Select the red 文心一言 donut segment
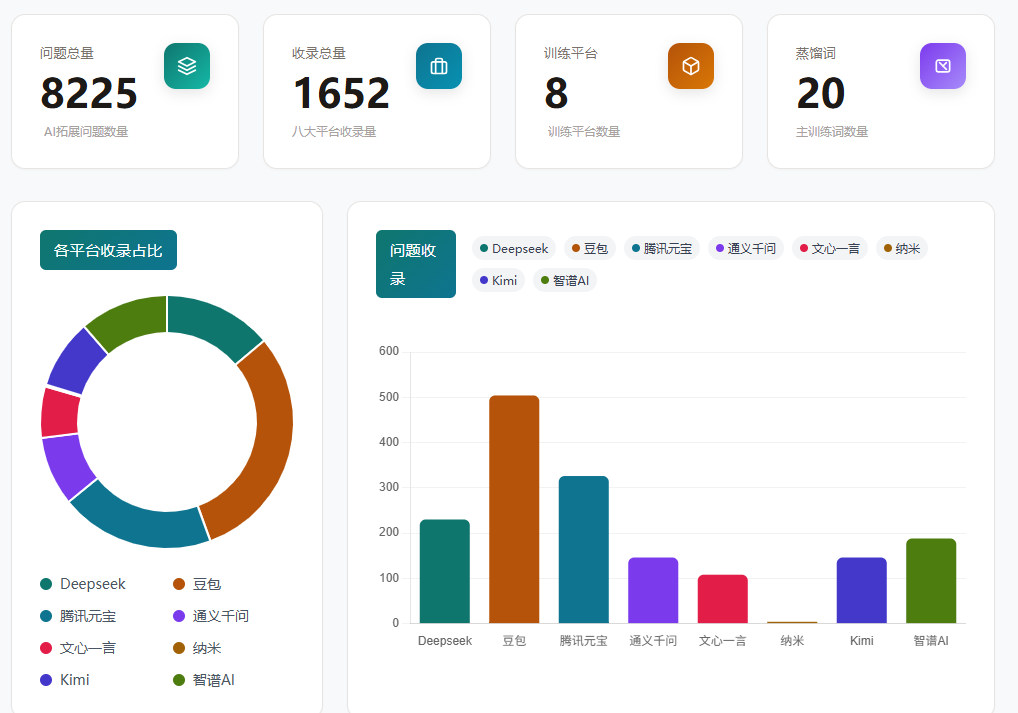1018x713 pixels. click(60, 413)
